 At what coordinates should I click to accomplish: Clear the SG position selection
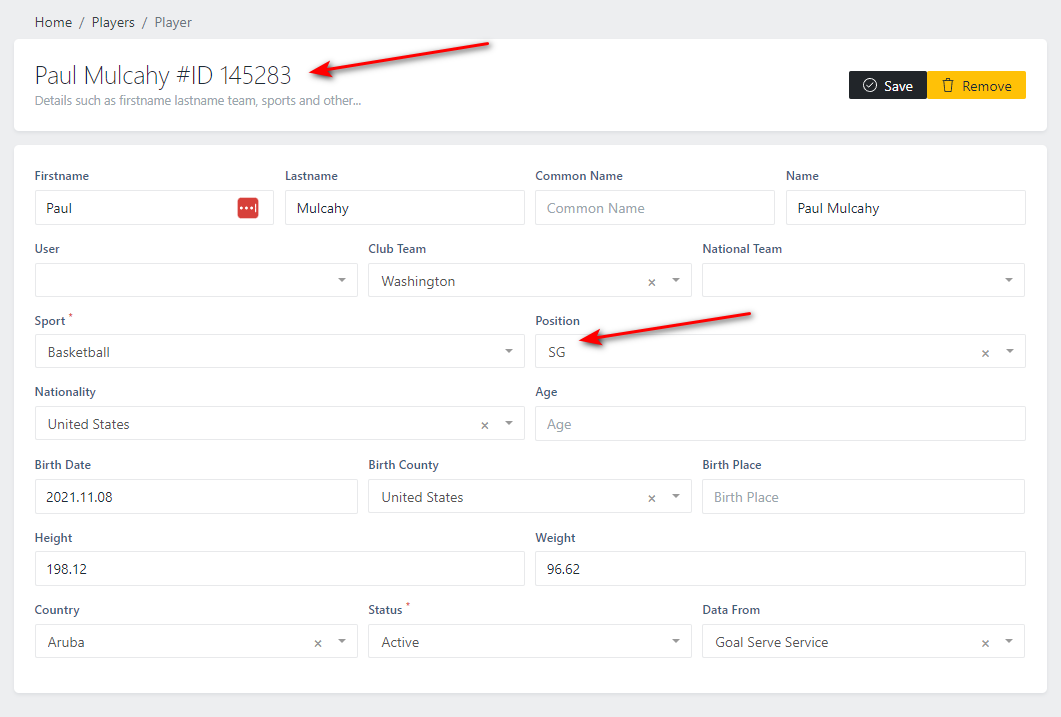click(985, 353)
